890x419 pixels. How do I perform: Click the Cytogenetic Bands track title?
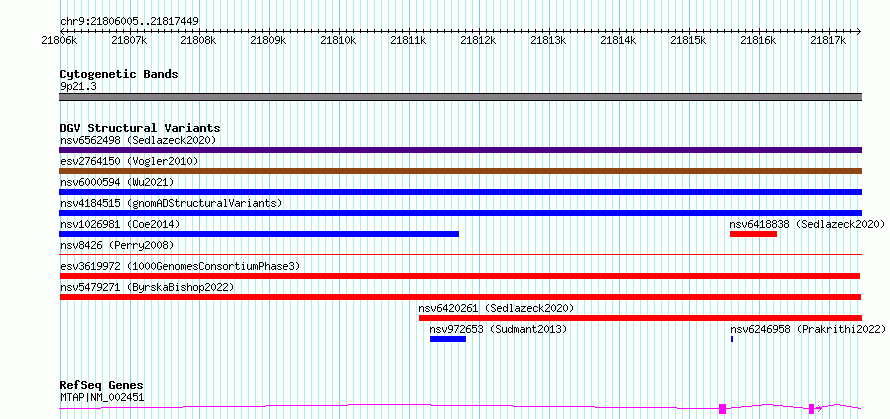pos(119,74)
